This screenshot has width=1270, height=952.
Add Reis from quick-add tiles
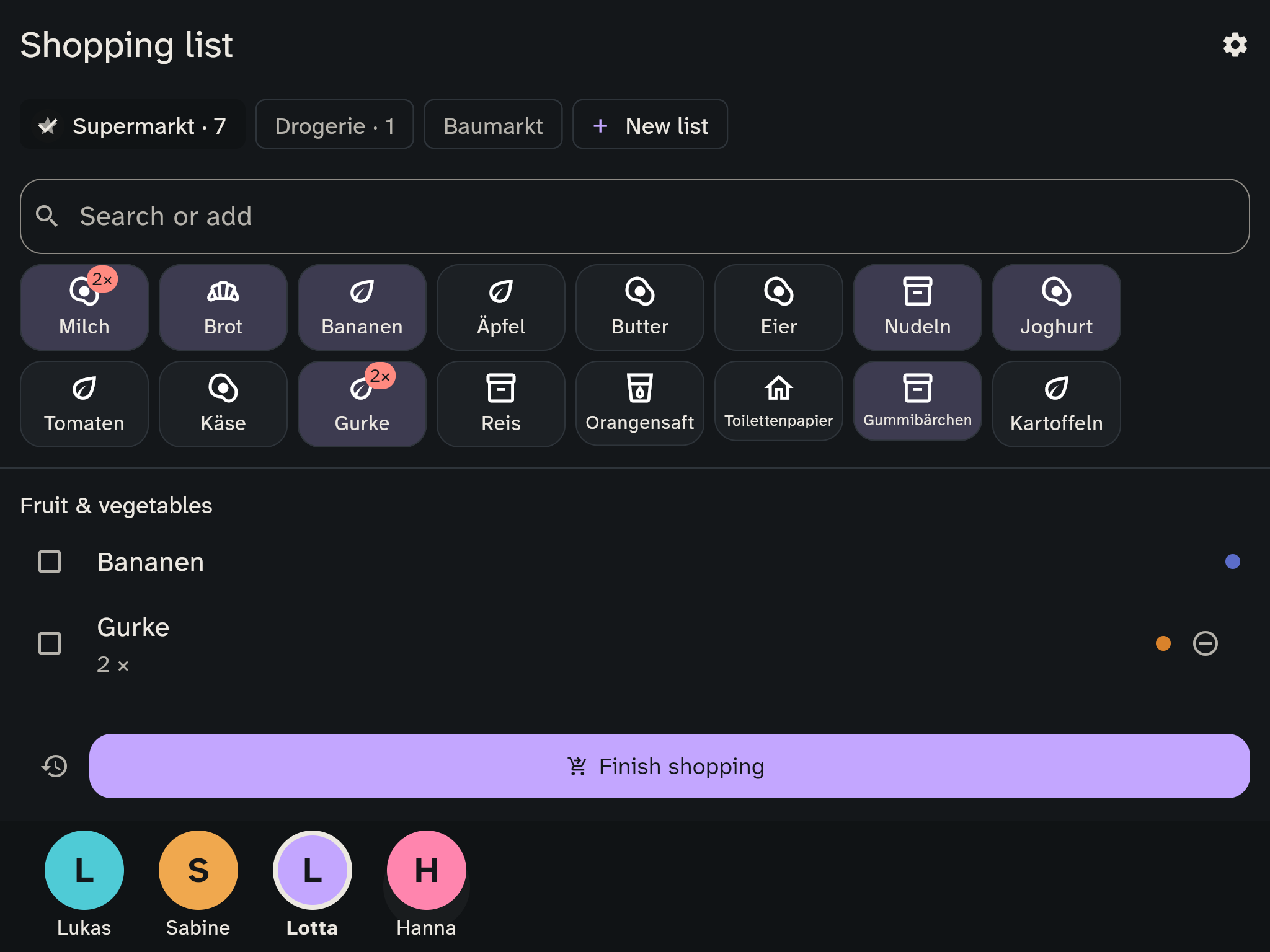pos(501,404)
